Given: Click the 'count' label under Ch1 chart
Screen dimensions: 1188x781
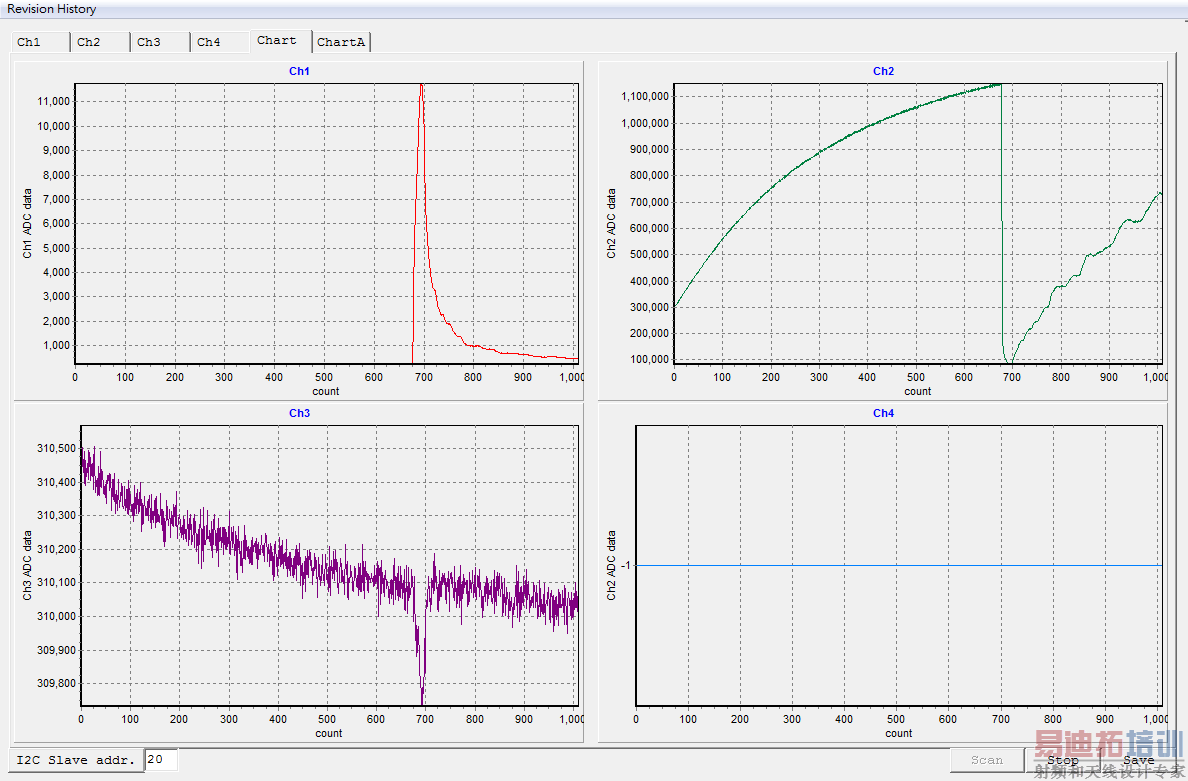Looking at the screenshot, I should pos(326,392).
